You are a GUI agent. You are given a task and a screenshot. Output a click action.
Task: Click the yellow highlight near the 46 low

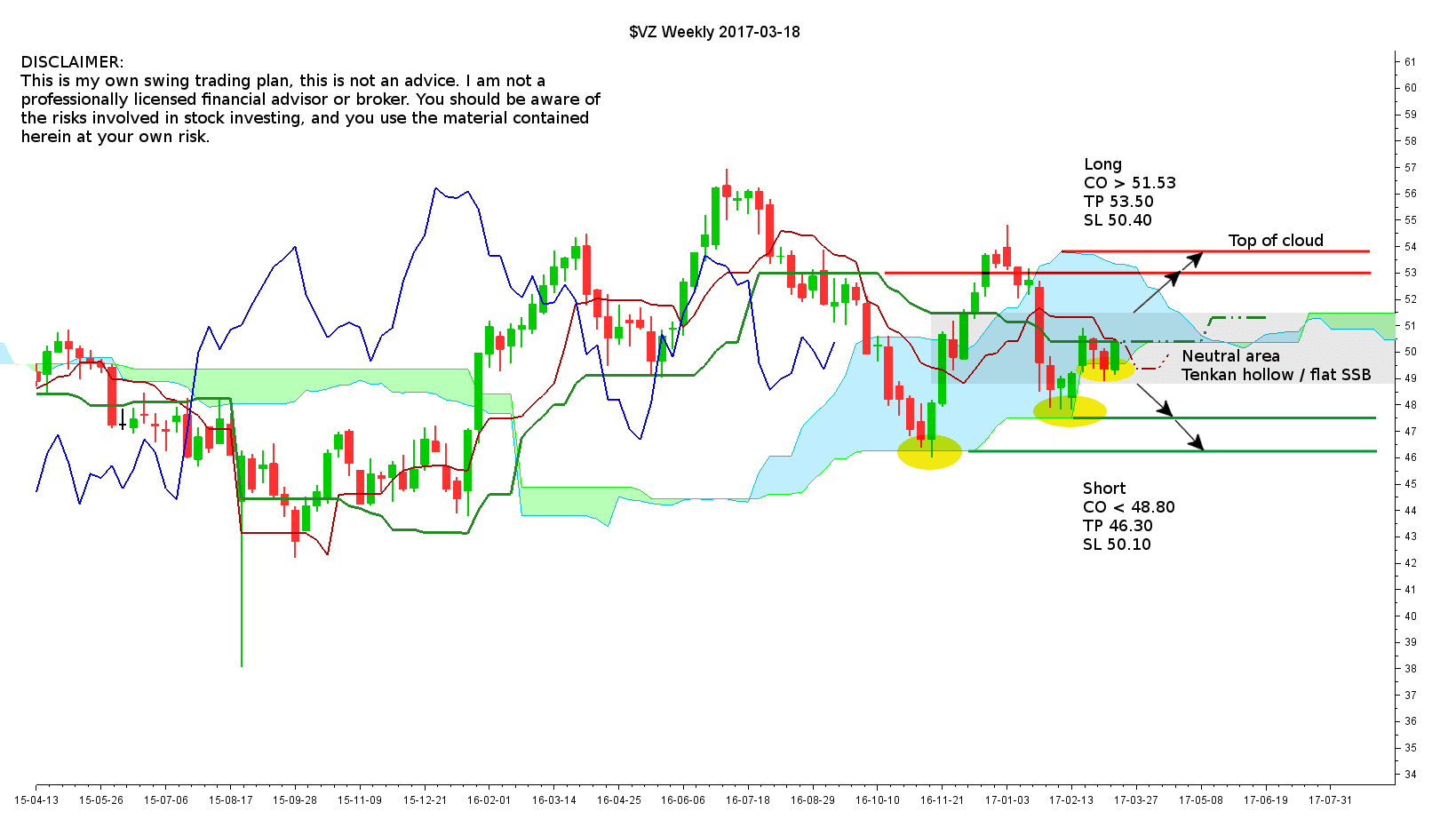929,452
